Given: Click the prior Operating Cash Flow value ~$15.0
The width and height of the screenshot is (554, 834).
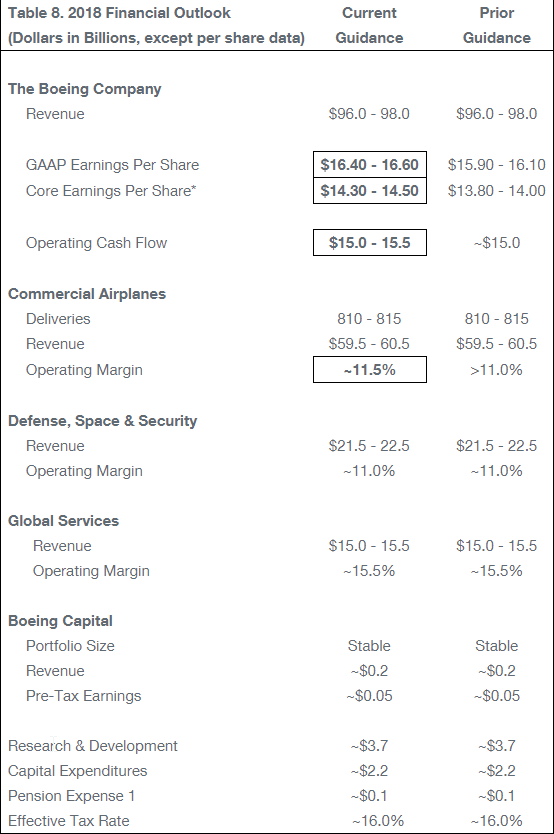Looking at the screenshot, I should (x=497, y=243).
